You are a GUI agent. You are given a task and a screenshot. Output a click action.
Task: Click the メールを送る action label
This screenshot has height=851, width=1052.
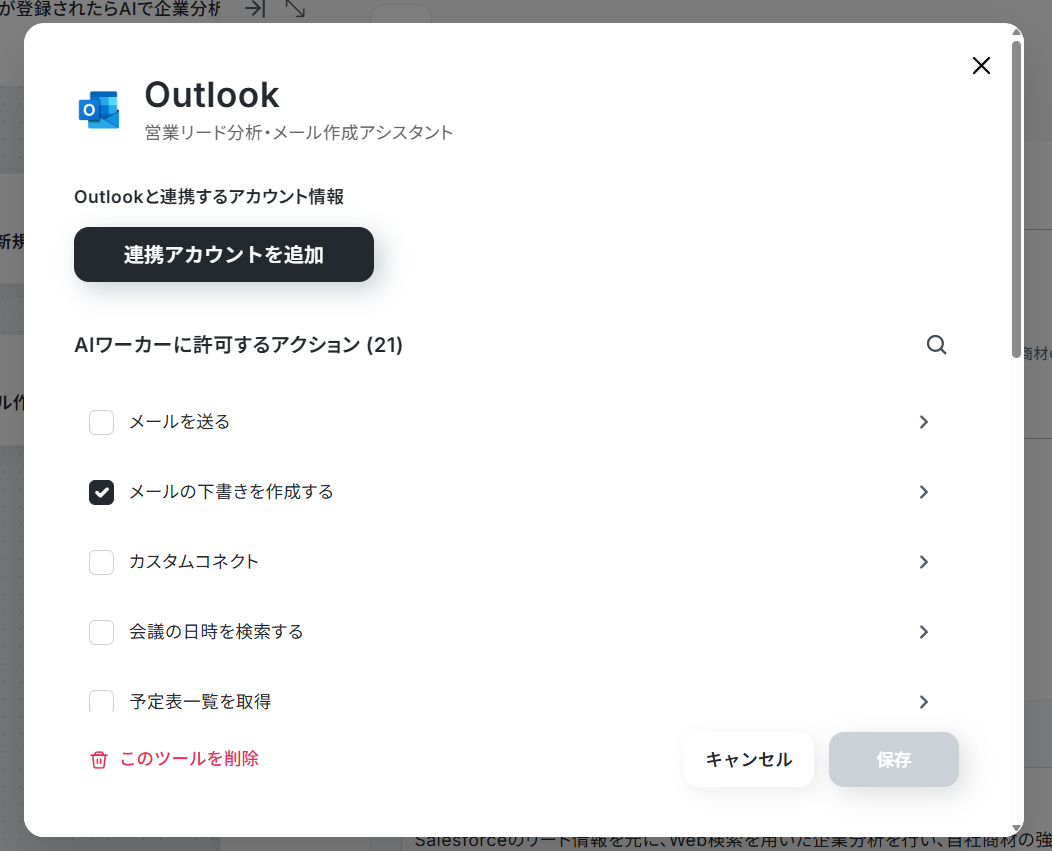click(x=179, y=422)
